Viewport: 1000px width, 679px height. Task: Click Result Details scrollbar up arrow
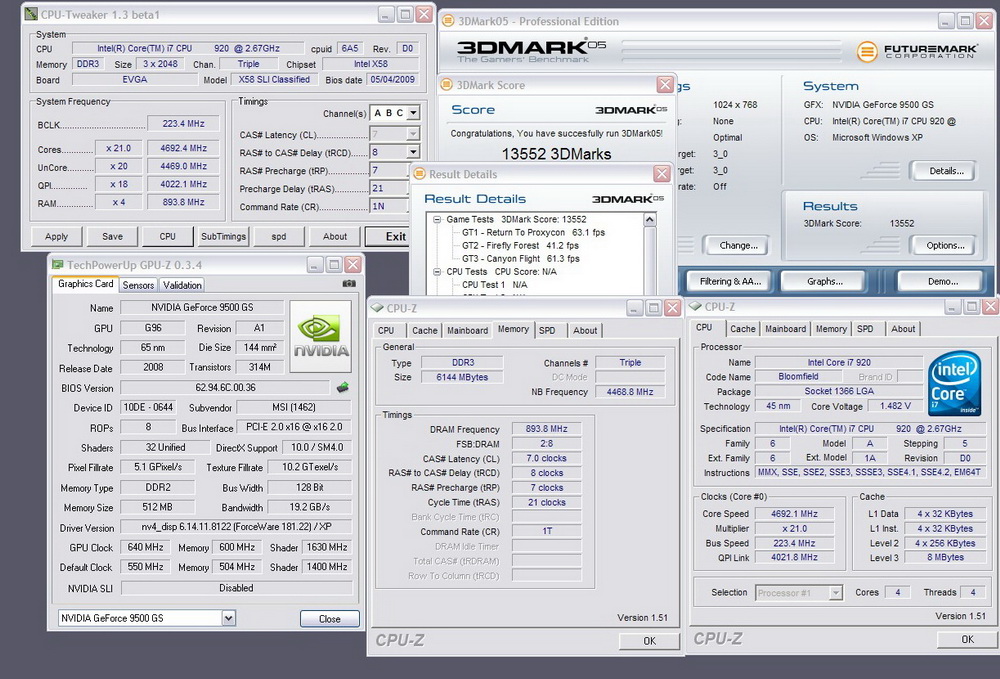(x=650, y=220)
